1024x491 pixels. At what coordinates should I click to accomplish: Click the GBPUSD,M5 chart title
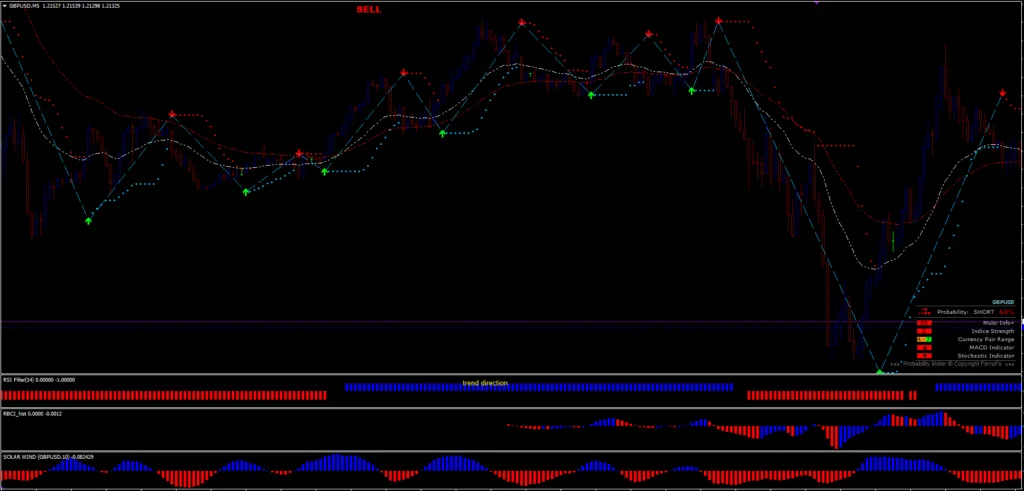tap(24, 5)
